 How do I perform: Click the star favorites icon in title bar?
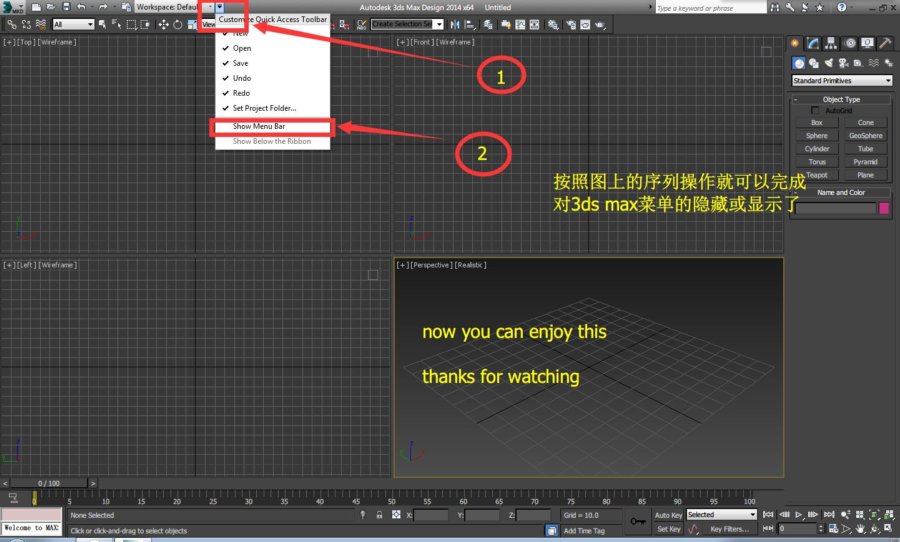coord(819,7)
